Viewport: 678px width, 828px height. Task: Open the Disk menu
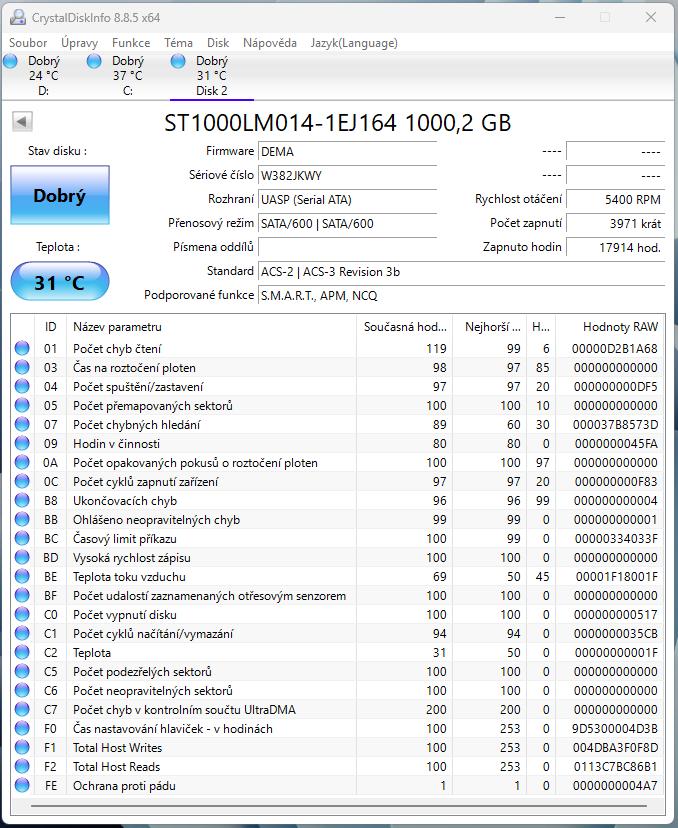point(218,43)
